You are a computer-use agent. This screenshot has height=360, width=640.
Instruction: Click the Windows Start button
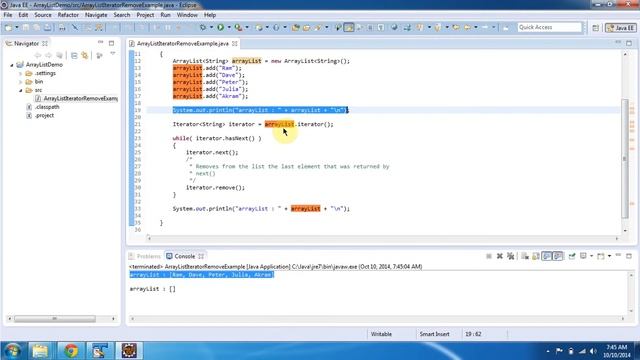pos(13,351)
